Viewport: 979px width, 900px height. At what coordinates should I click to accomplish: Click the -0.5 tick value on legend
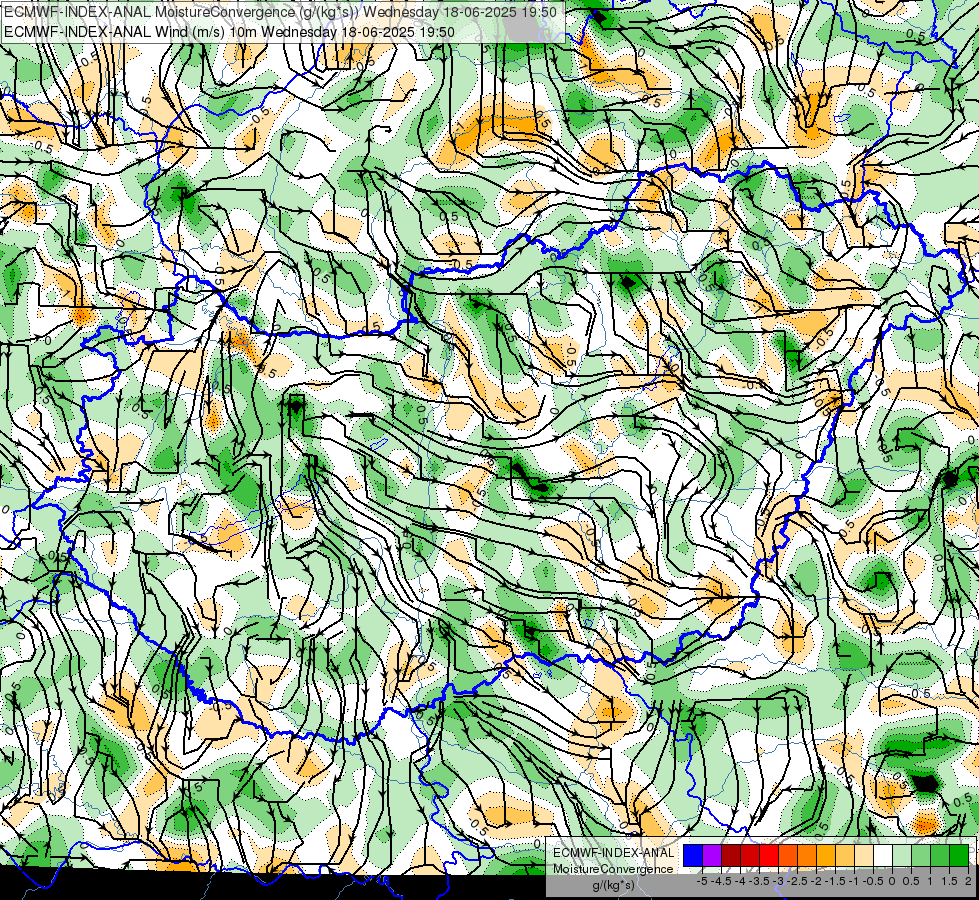coord(873,881)
